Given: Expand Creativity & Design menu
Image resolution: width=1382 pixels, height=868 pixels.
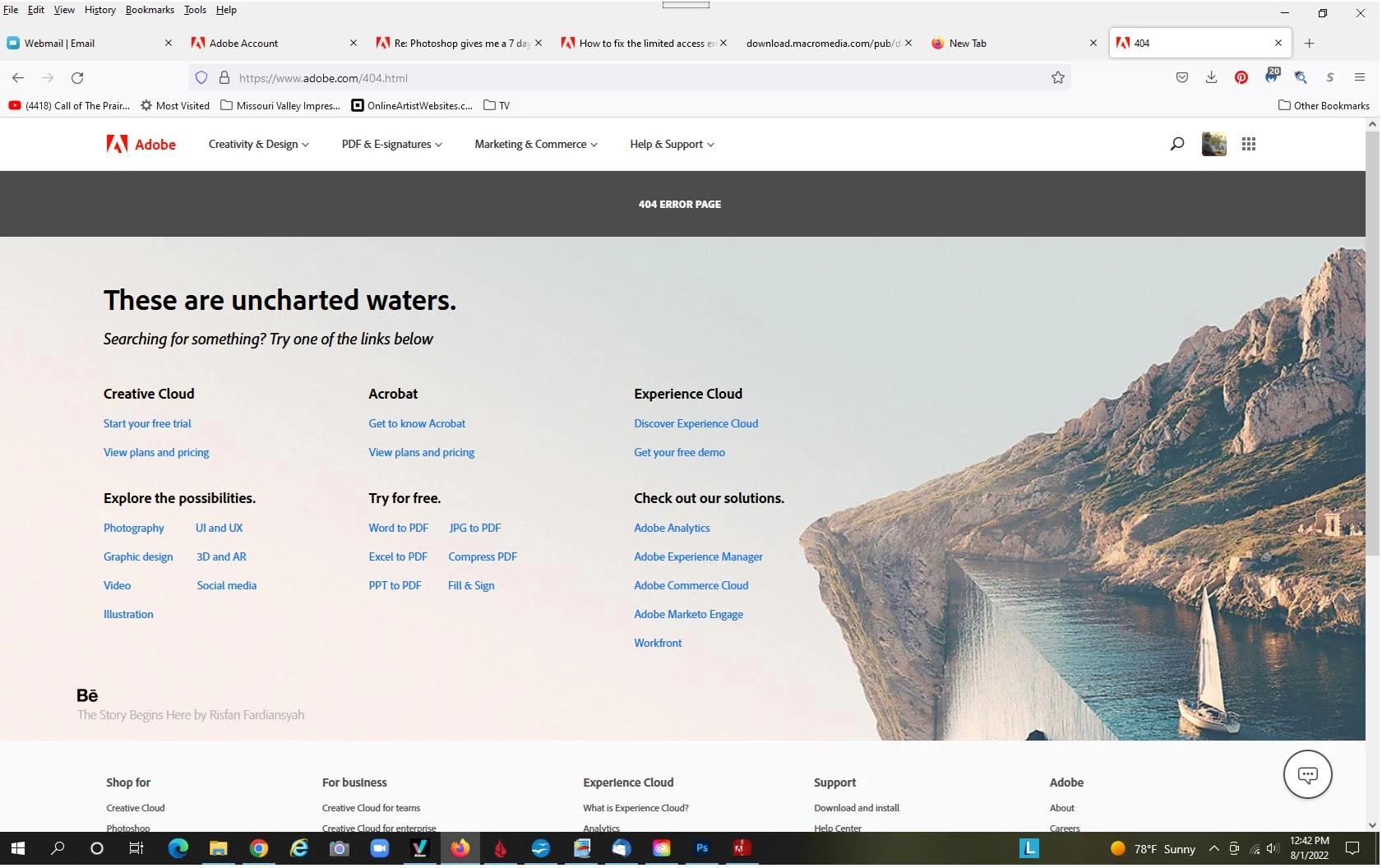Looking at the screenshot, I should [259, 145].
